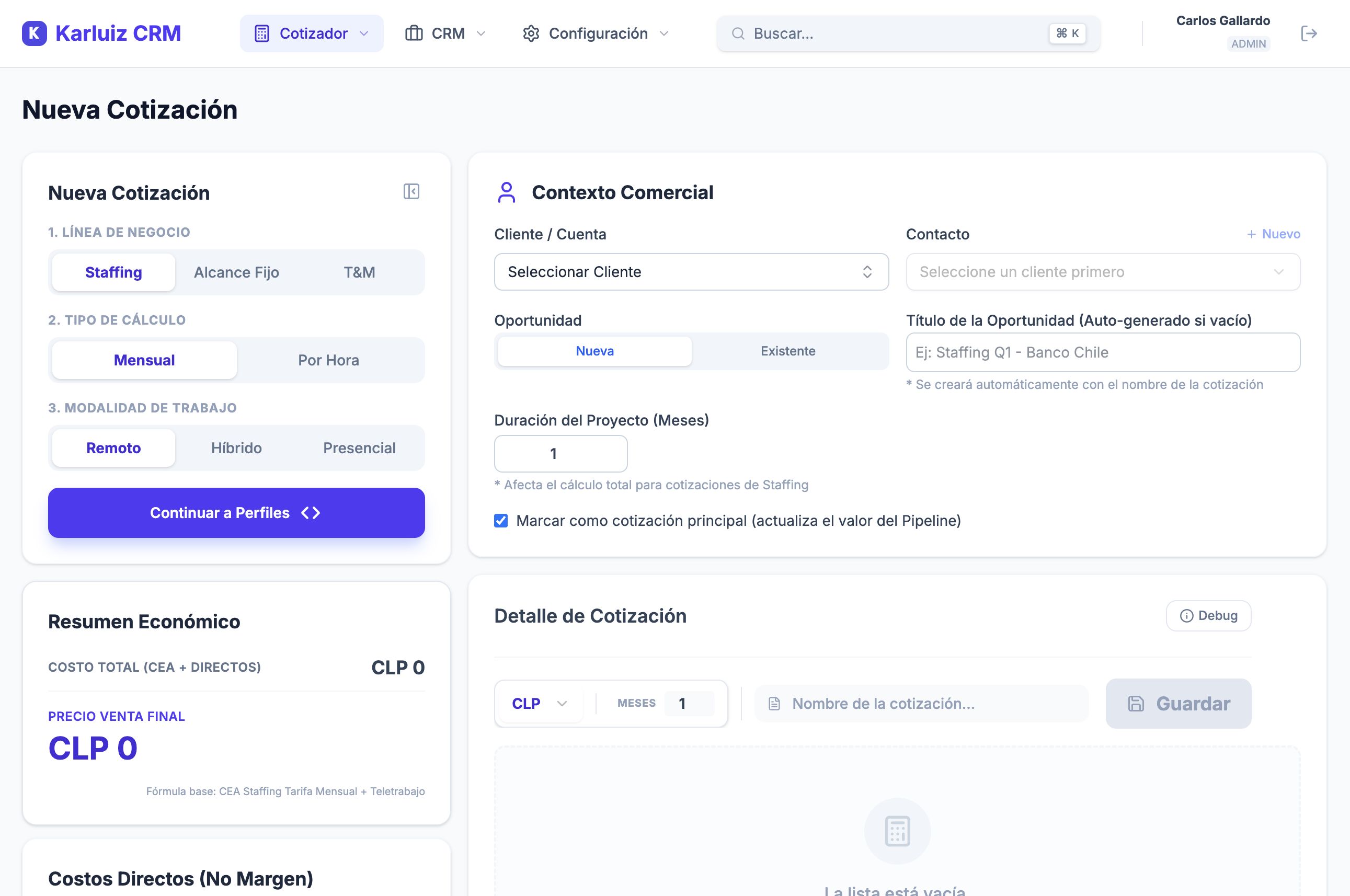The height and width of the screenshot is (896, 1350).
Task: Click the Karluiz CRM logo icon
Action: pos(35,33)
